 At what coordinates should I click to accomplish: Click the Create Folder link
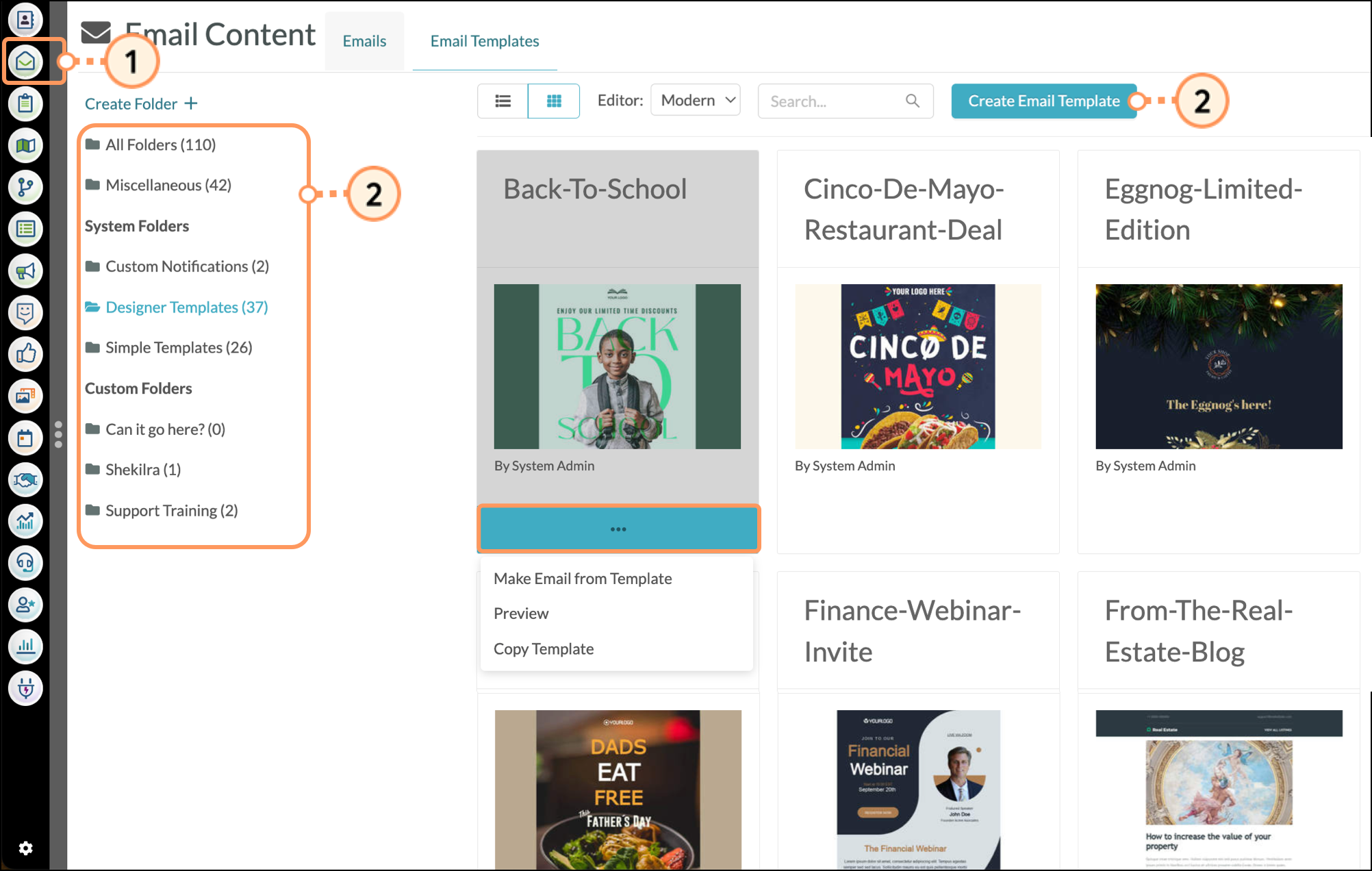coord(141,104)
